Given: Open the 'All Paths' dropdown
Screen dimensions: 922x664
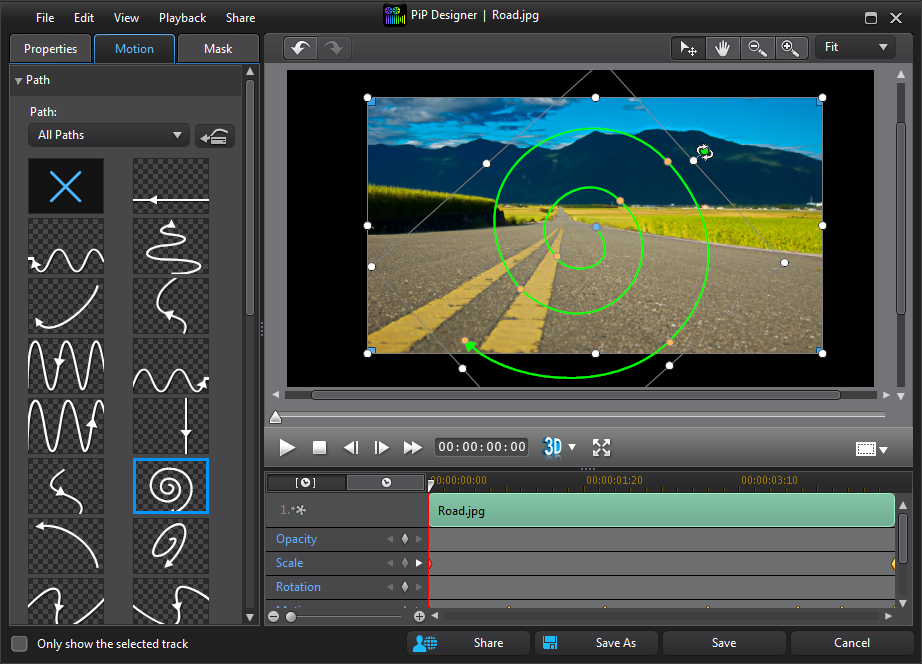Looking at the screenshot, I should 108,134.
